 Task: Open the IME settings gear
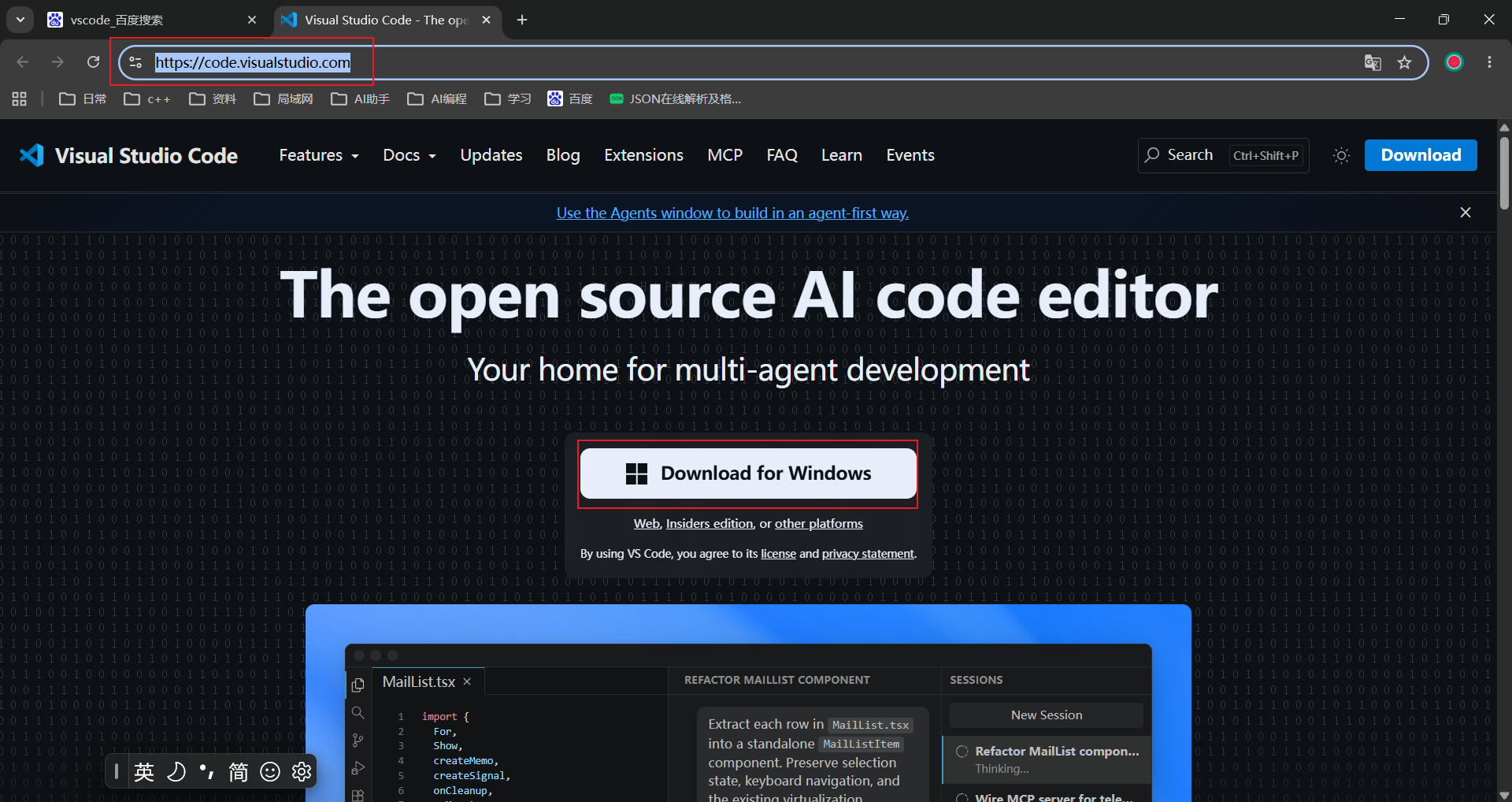tap(302, 771)
